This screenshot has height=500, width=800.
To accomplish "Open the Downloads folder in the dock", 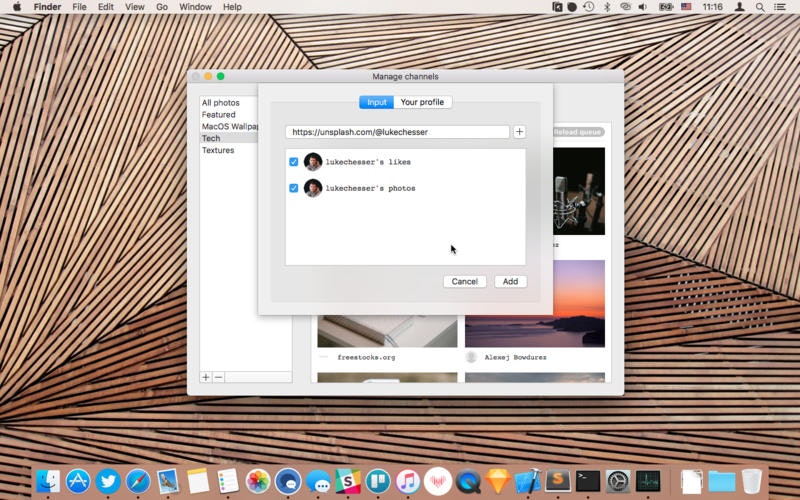I will (x=721, y=481).
